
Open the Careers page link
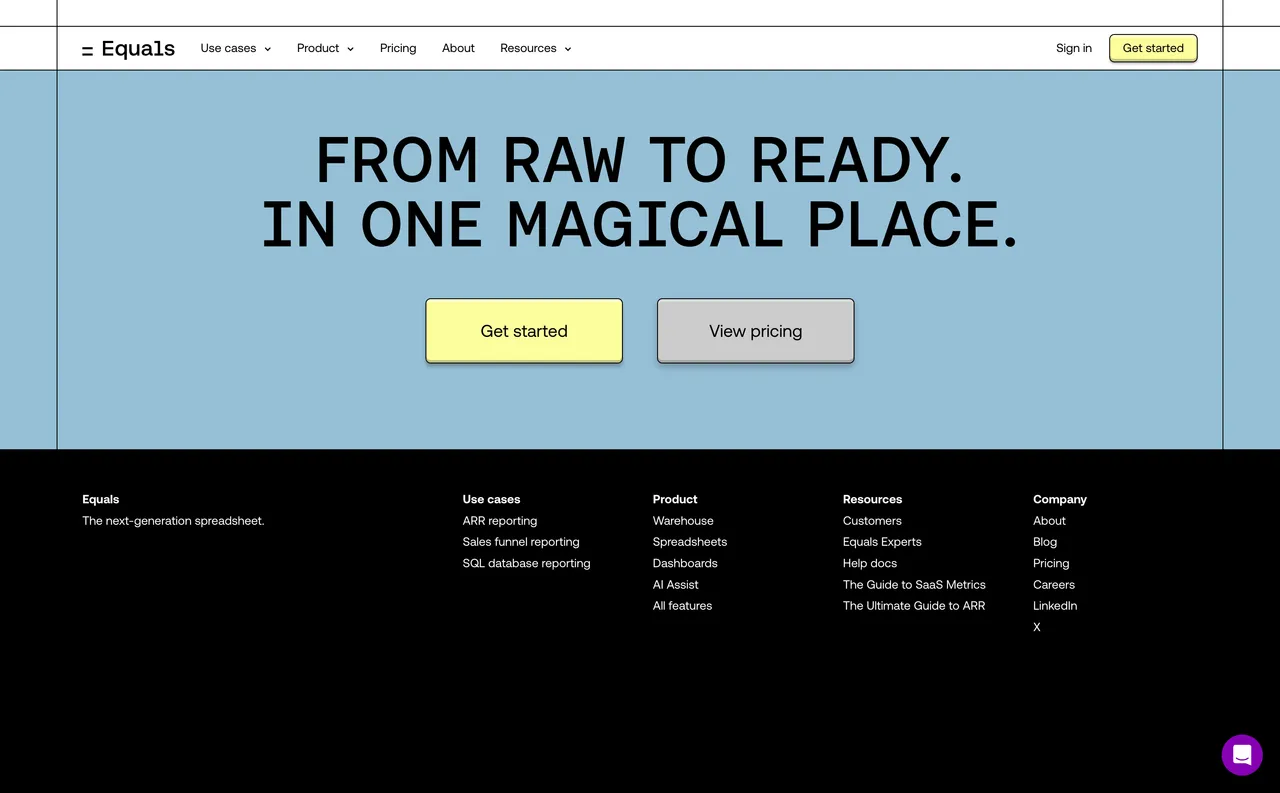1053,584
